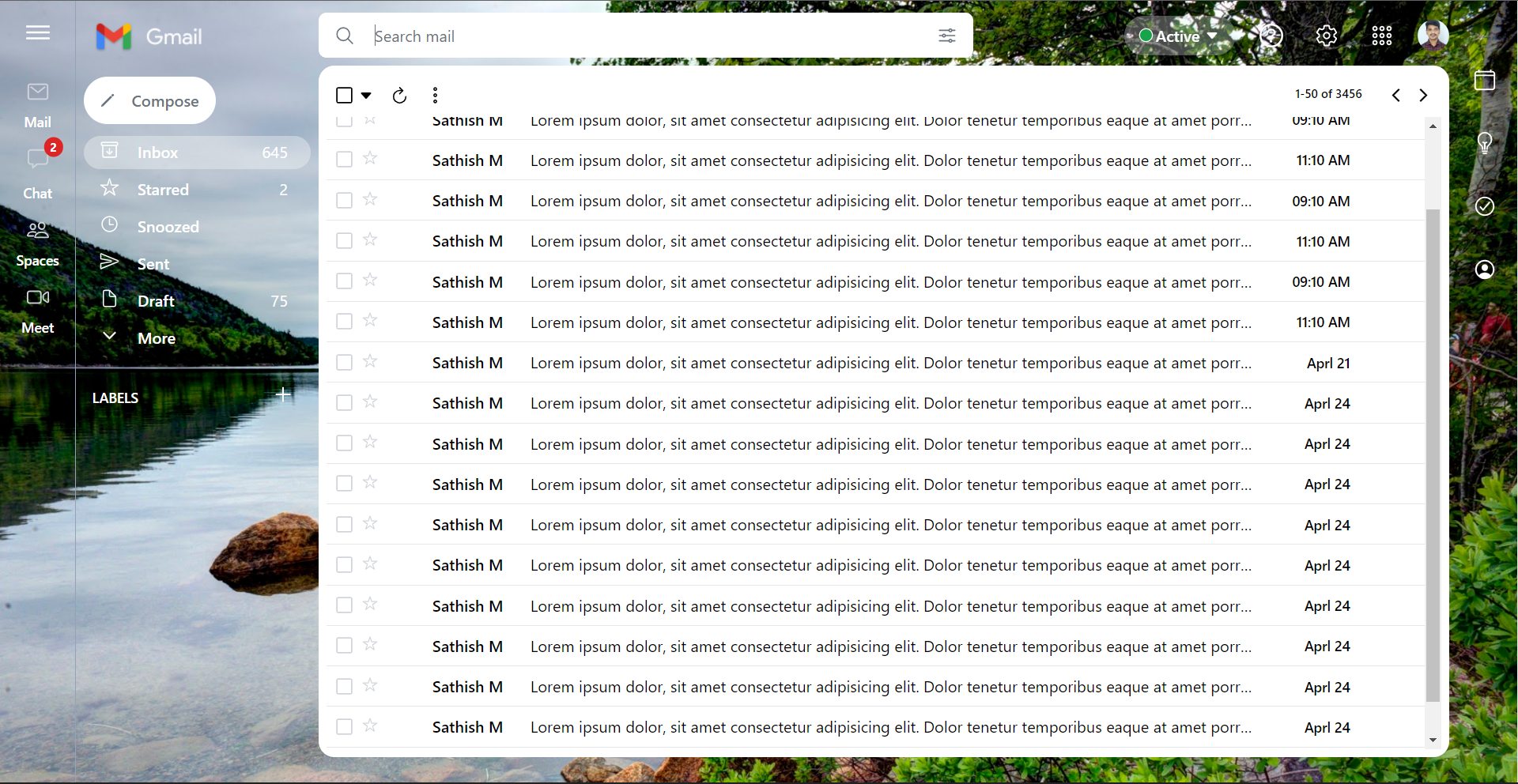Open the main menu hamburger icon
The width and height of the screenshot is (1518, 784).
coord(37,32)
